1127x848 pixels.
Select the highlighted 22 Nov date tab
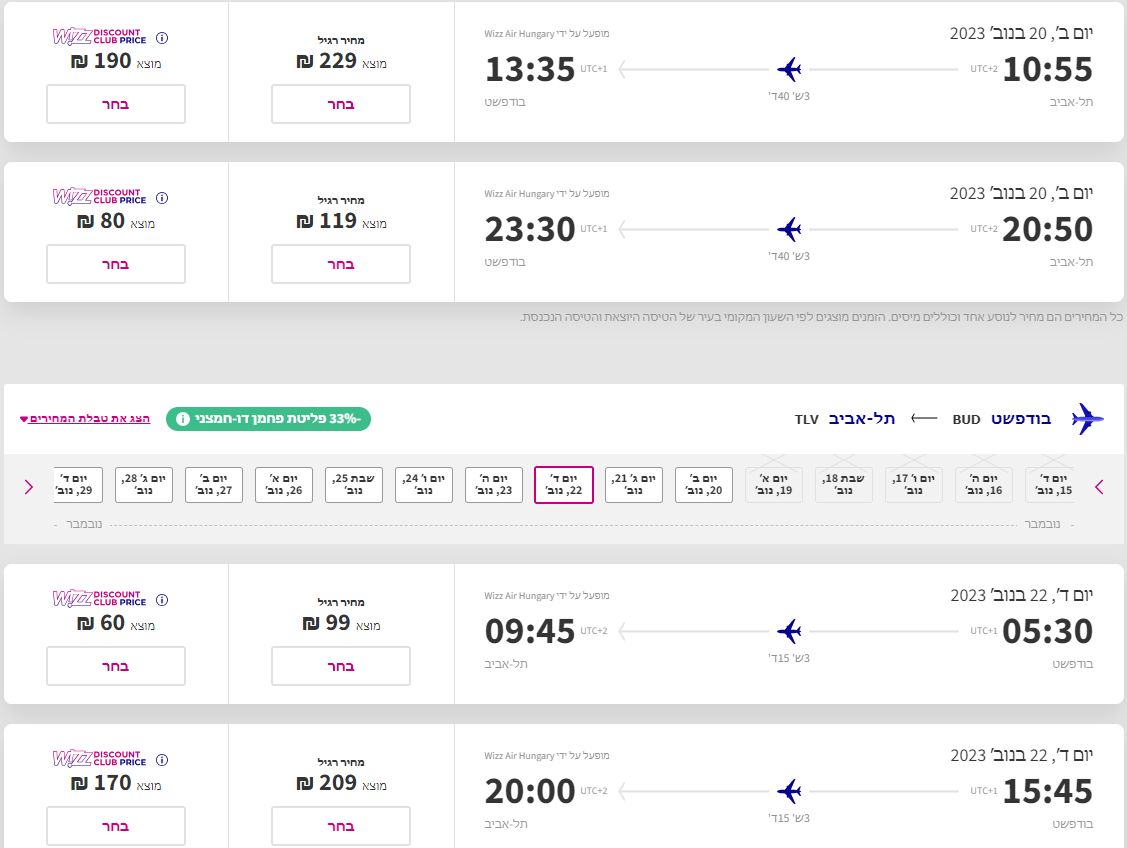pyautogui.click(x=563, y=485)
